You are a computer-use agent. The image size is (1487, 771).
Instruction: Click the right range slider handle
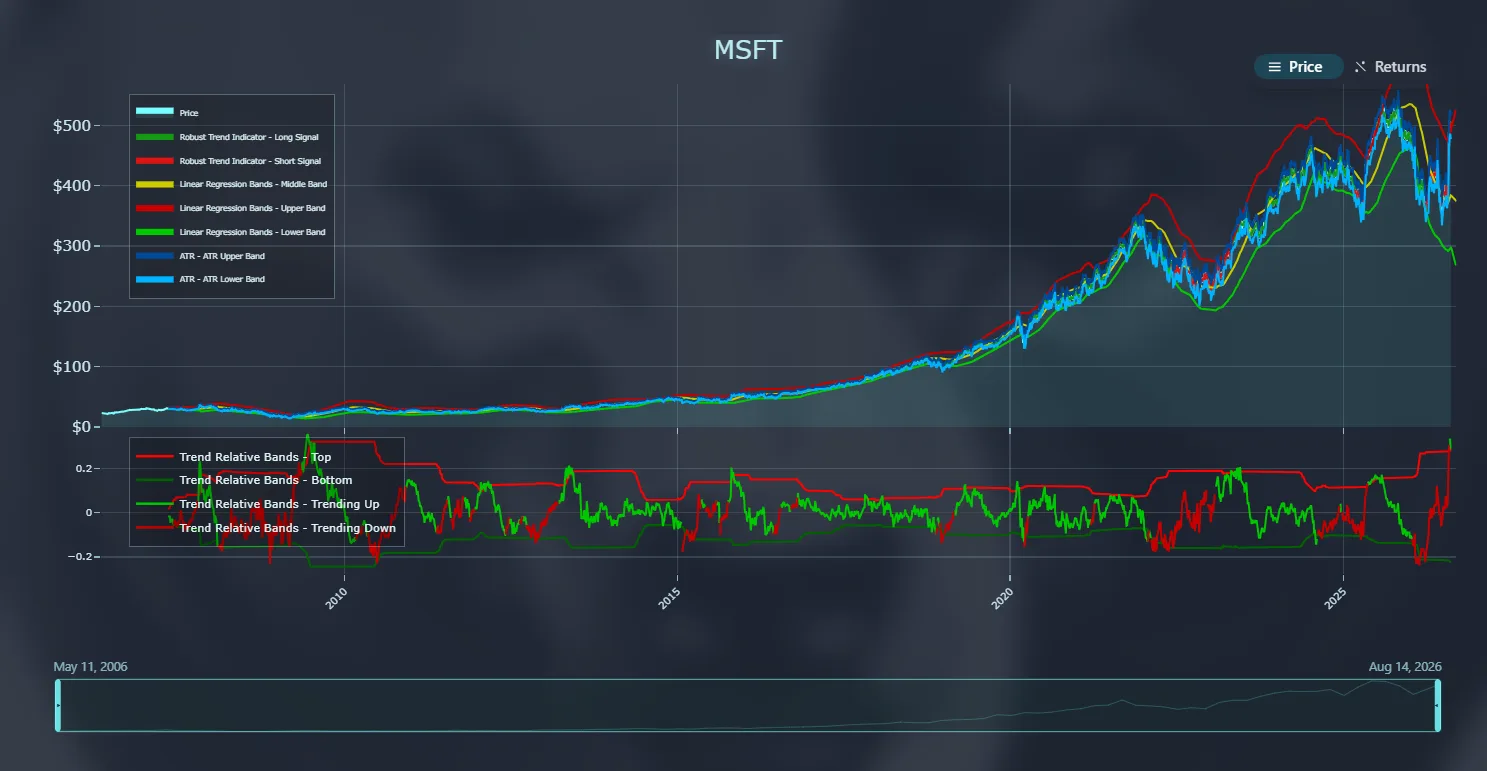1438,705
